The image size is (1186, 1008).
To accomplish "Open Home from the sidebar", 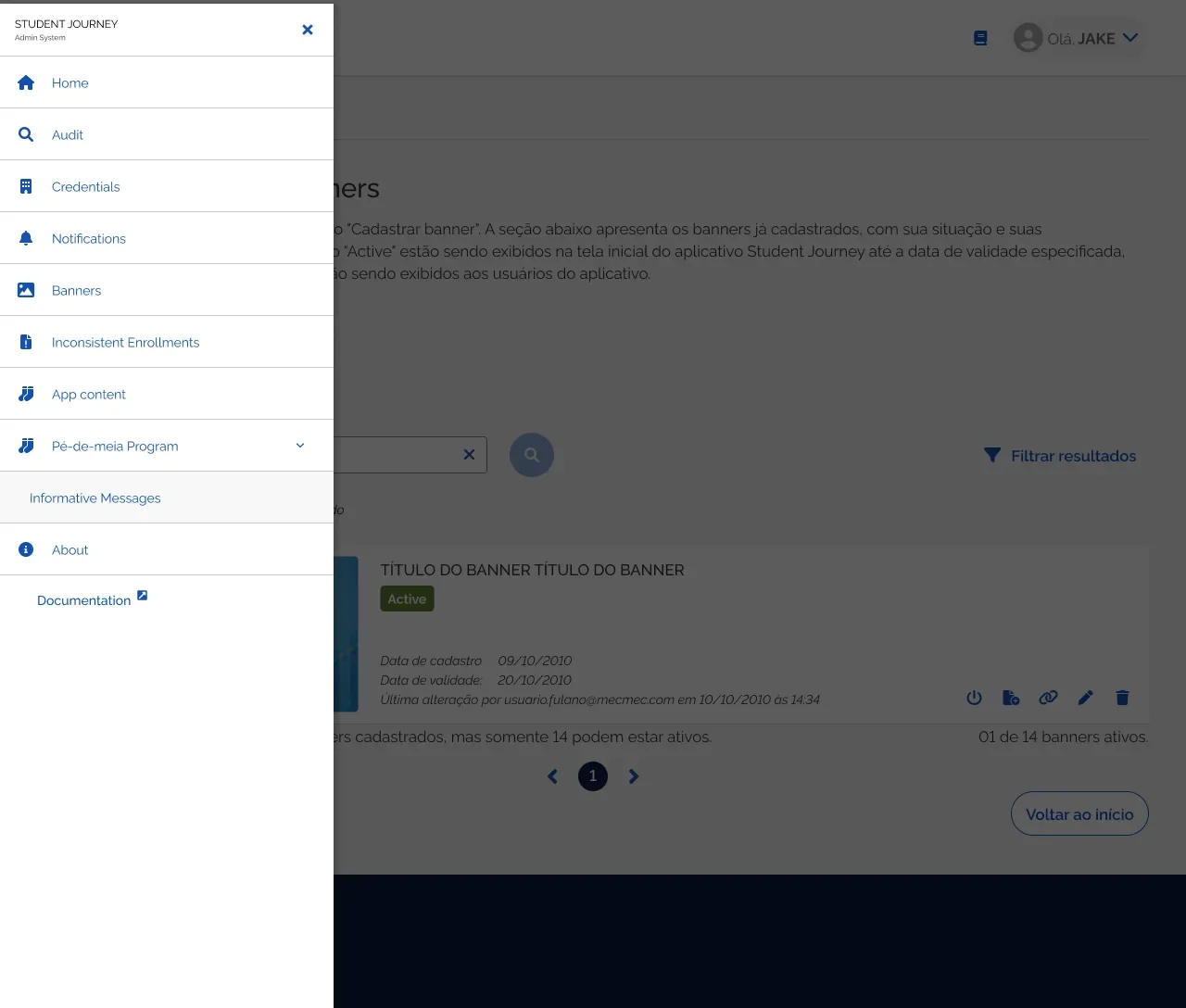I will coord(70,82).
